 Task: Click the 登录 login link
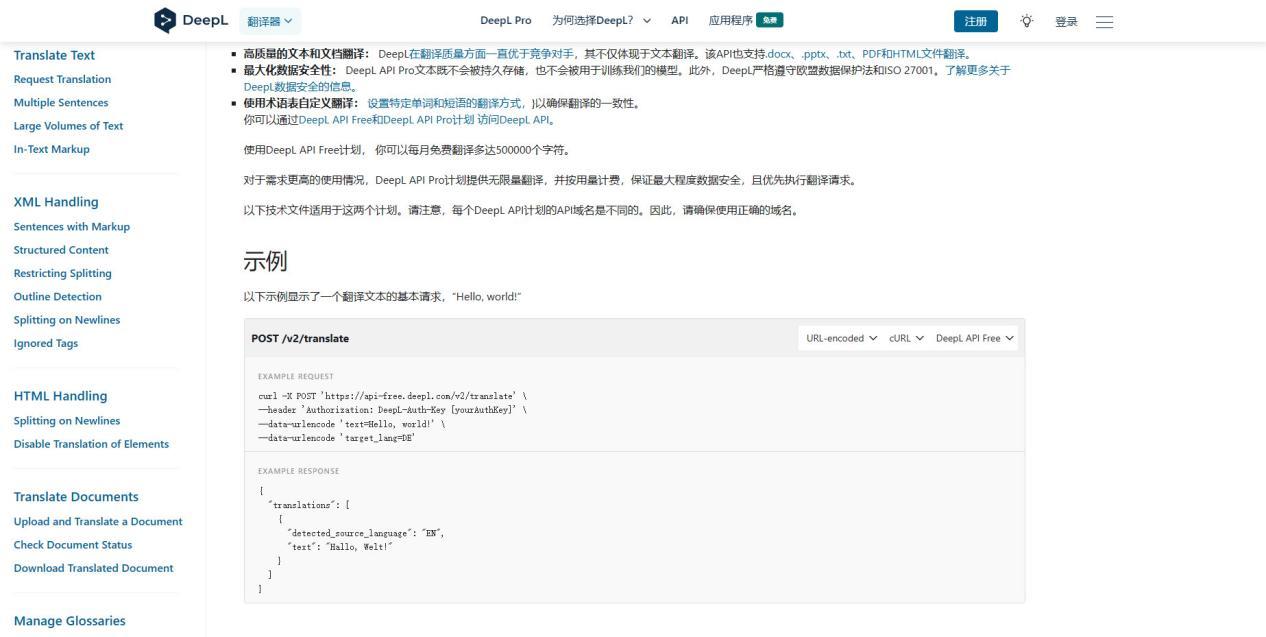(1066, 20)
